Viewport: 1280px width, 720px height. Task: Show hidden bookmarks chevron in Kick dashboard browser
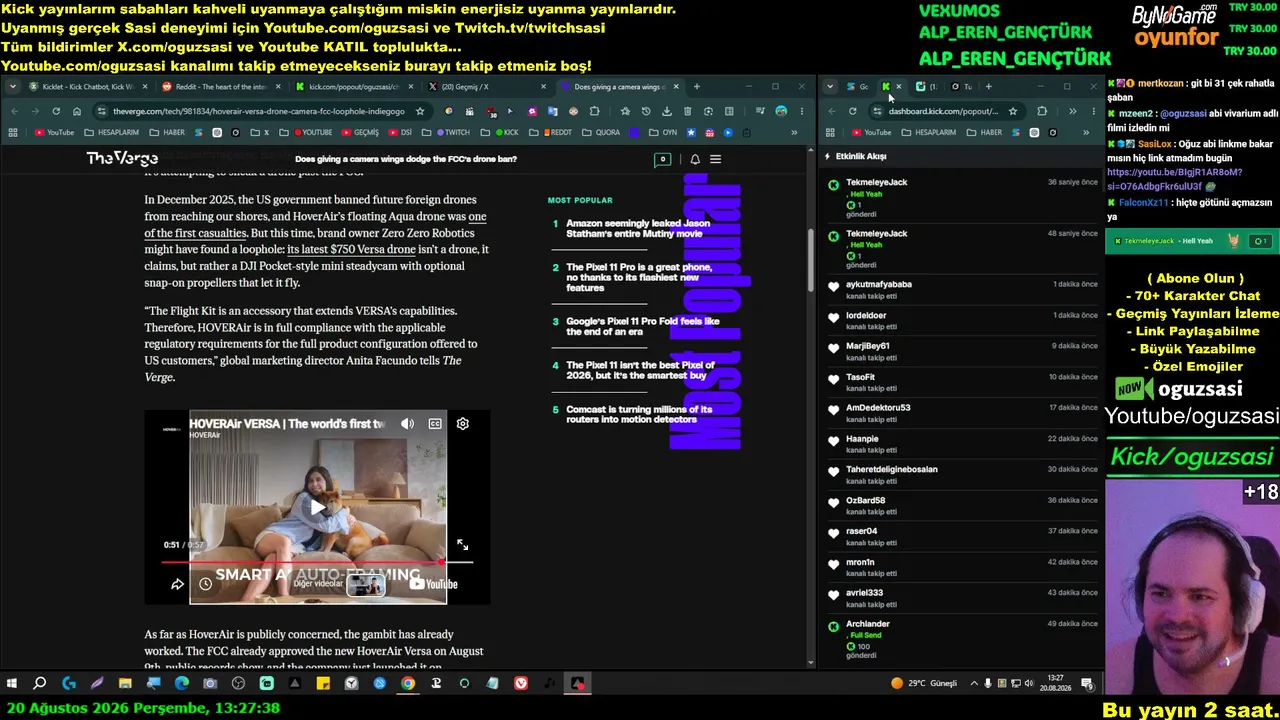(x=1086, y=132)
